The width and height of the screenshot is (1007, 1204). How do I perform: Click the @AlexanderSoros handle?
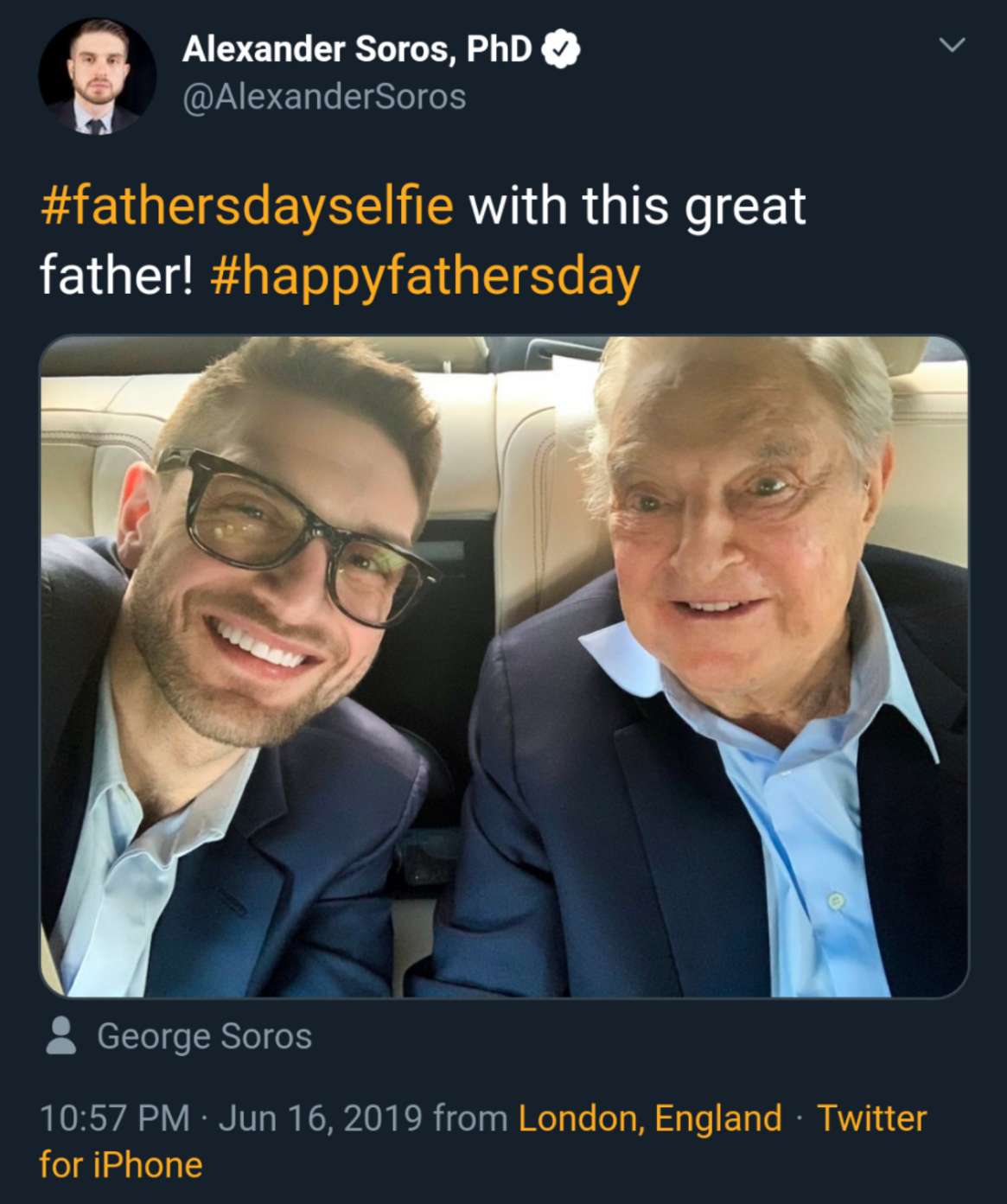(324, 96)
